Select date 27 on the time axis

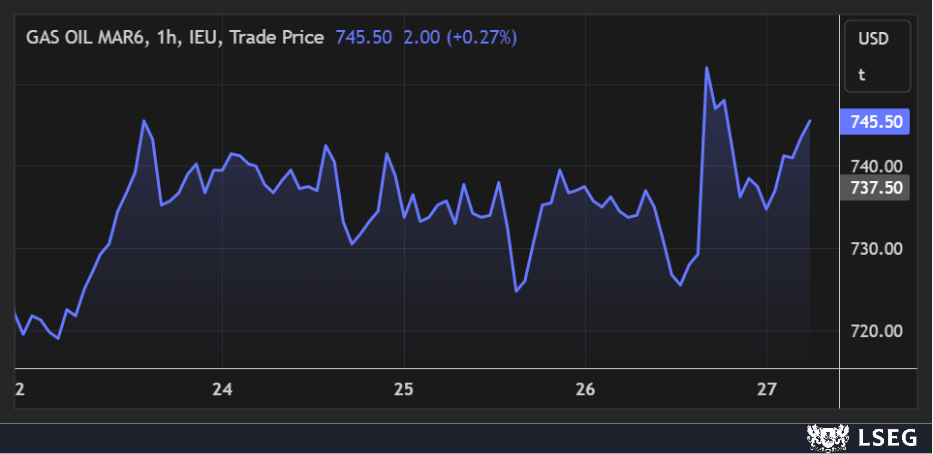767,389
